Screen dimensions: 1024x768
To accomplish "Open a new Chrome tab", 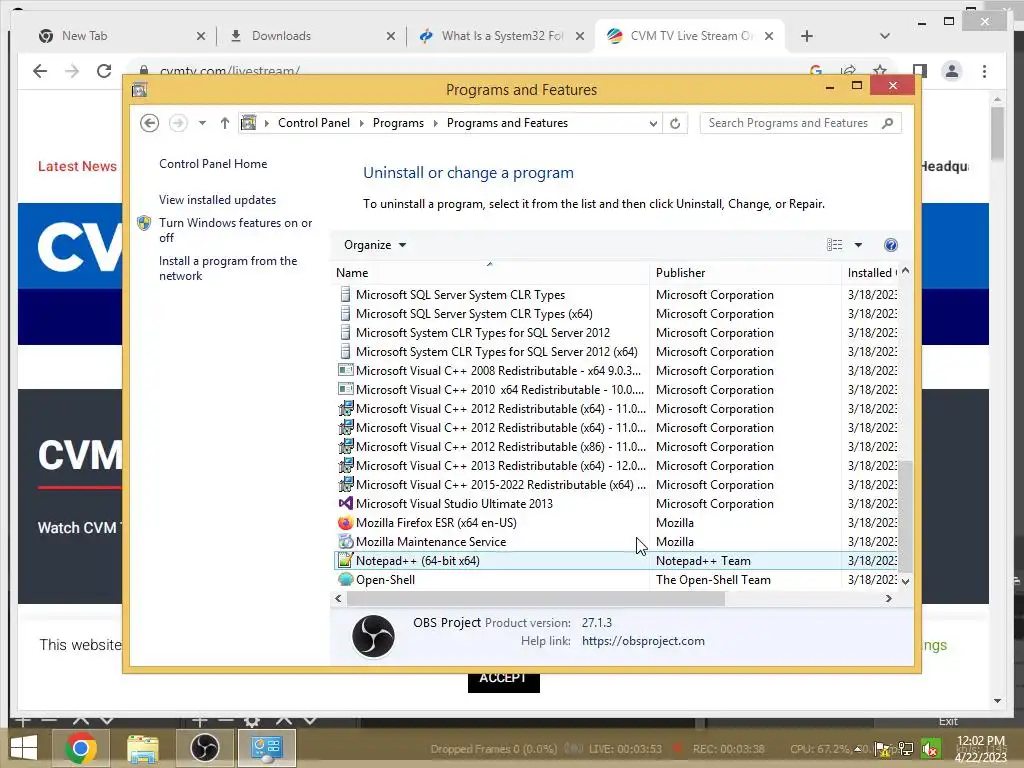I will (x=807, y=37).
